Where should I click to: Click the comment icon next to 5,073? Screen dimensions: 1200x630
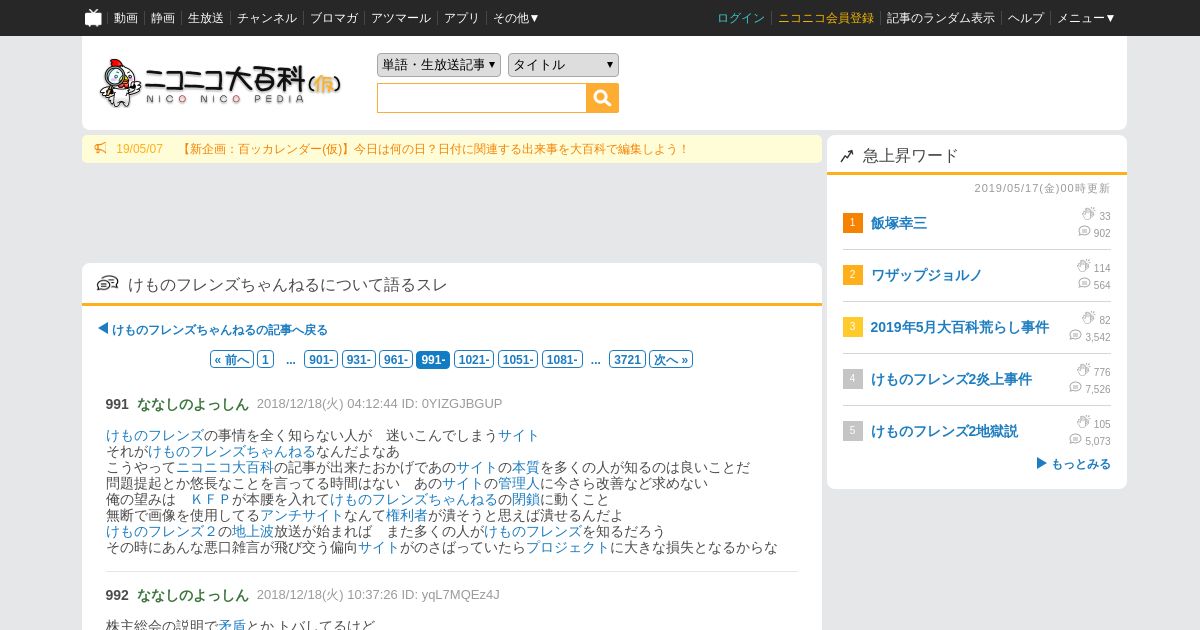click(1075, 439)
